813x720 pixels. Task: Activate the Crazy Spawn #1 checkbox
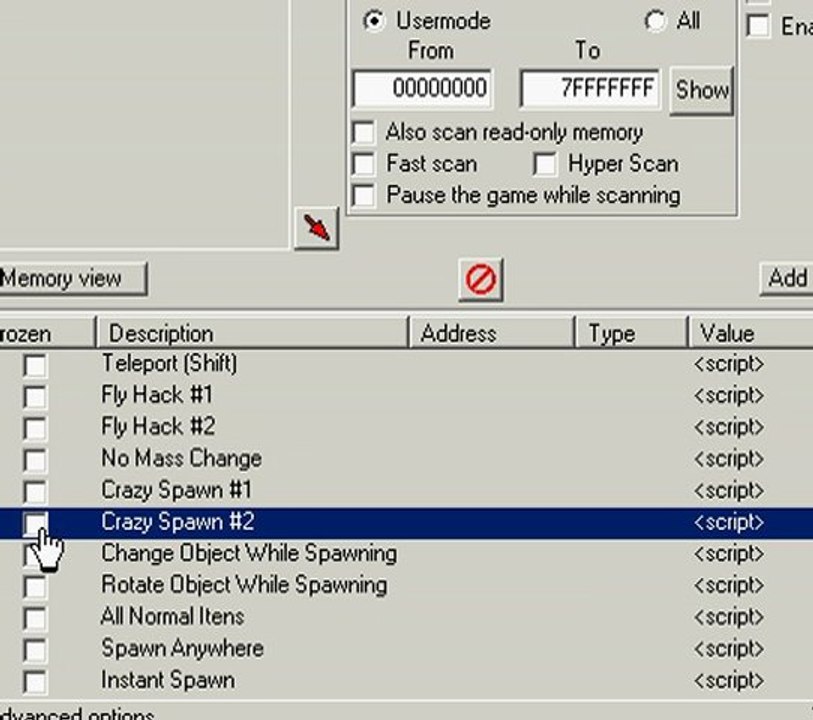click(35, 491)
